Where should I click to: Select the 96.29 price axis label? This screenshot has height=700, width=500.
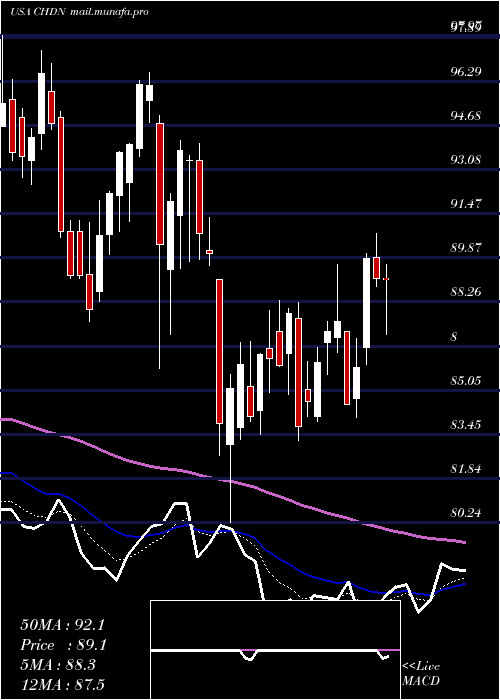click(x=466, y=71)
